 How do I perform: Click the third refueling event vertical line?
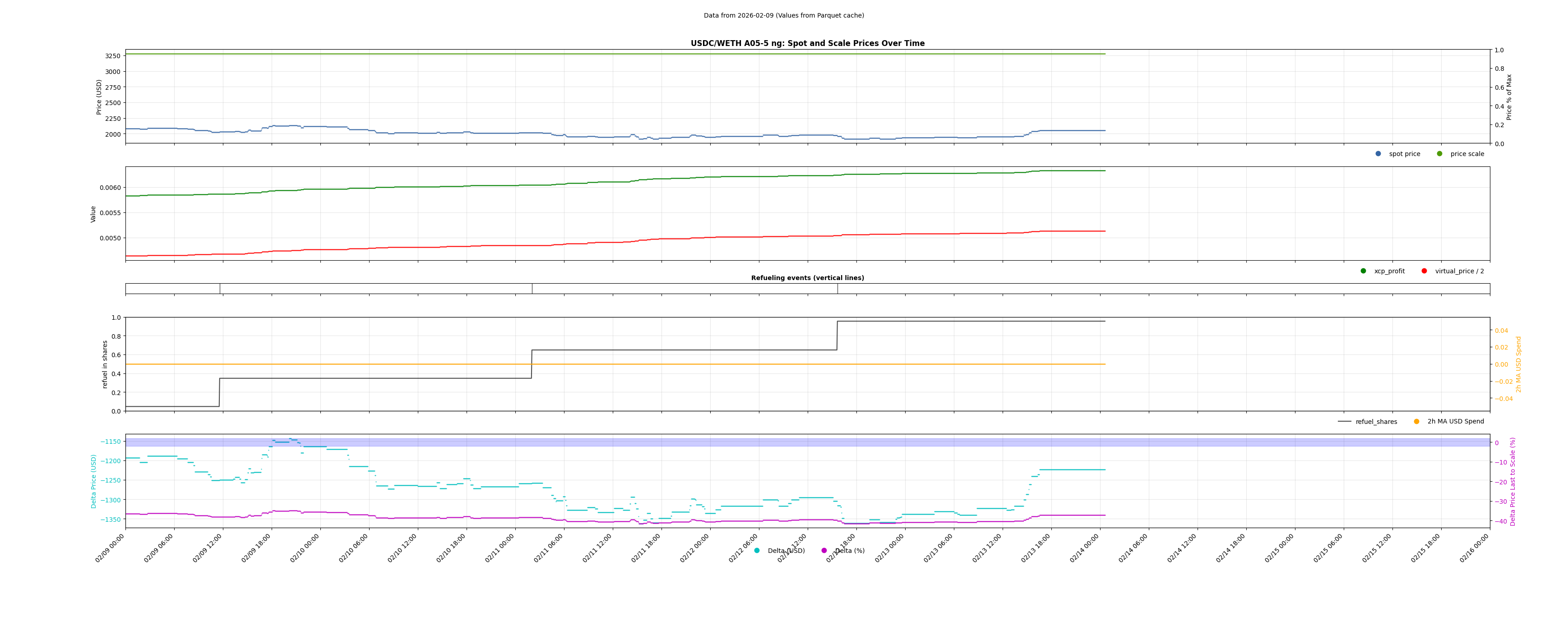837,289
